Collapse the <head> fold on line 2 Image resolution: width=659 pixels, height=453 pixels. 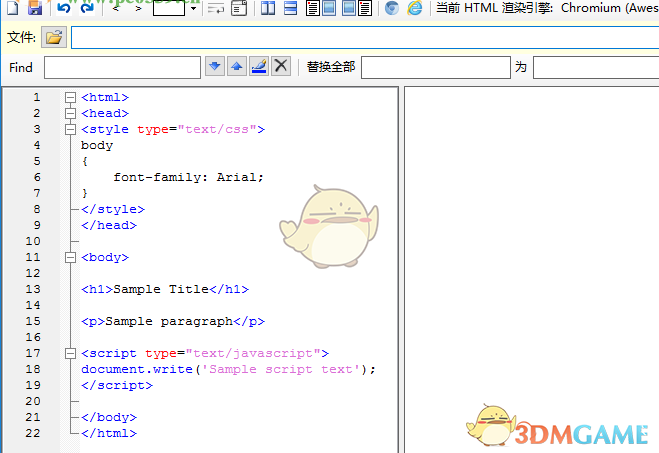tap(70, 113)
